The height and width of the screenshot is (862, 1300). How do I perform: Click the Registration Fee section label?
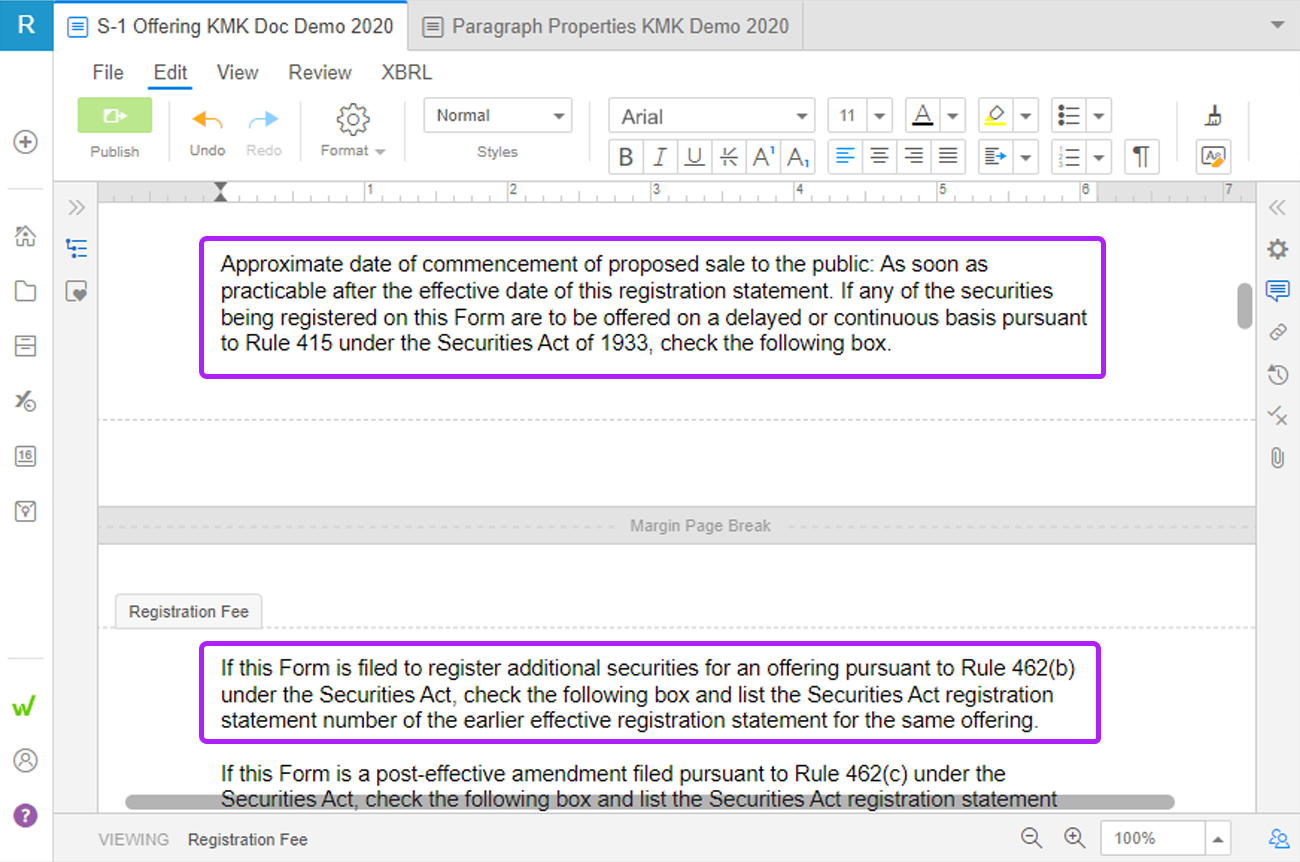click(x=189, y=611)
